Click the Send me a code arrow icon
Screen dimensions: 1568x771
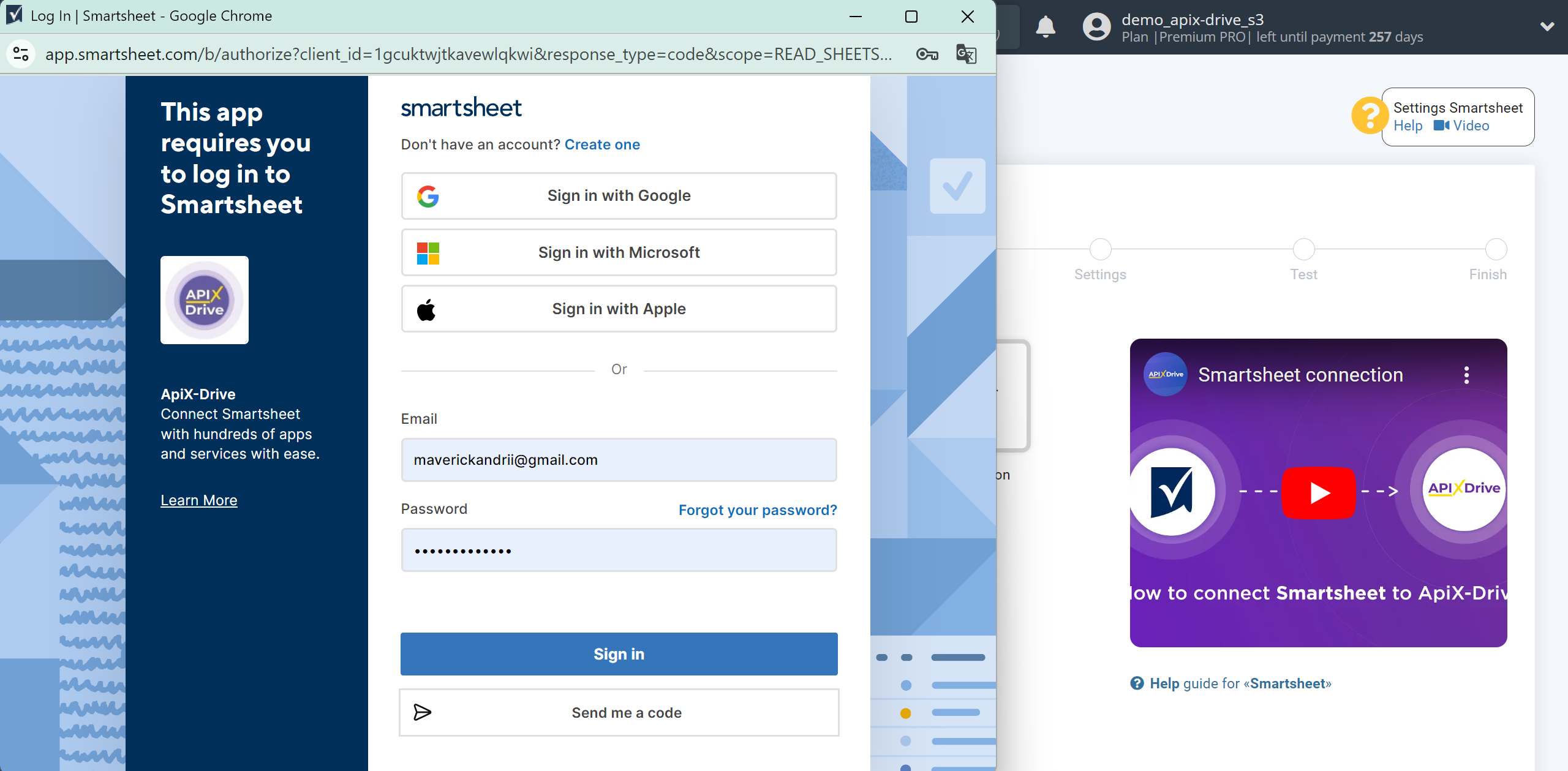point(422,712)
